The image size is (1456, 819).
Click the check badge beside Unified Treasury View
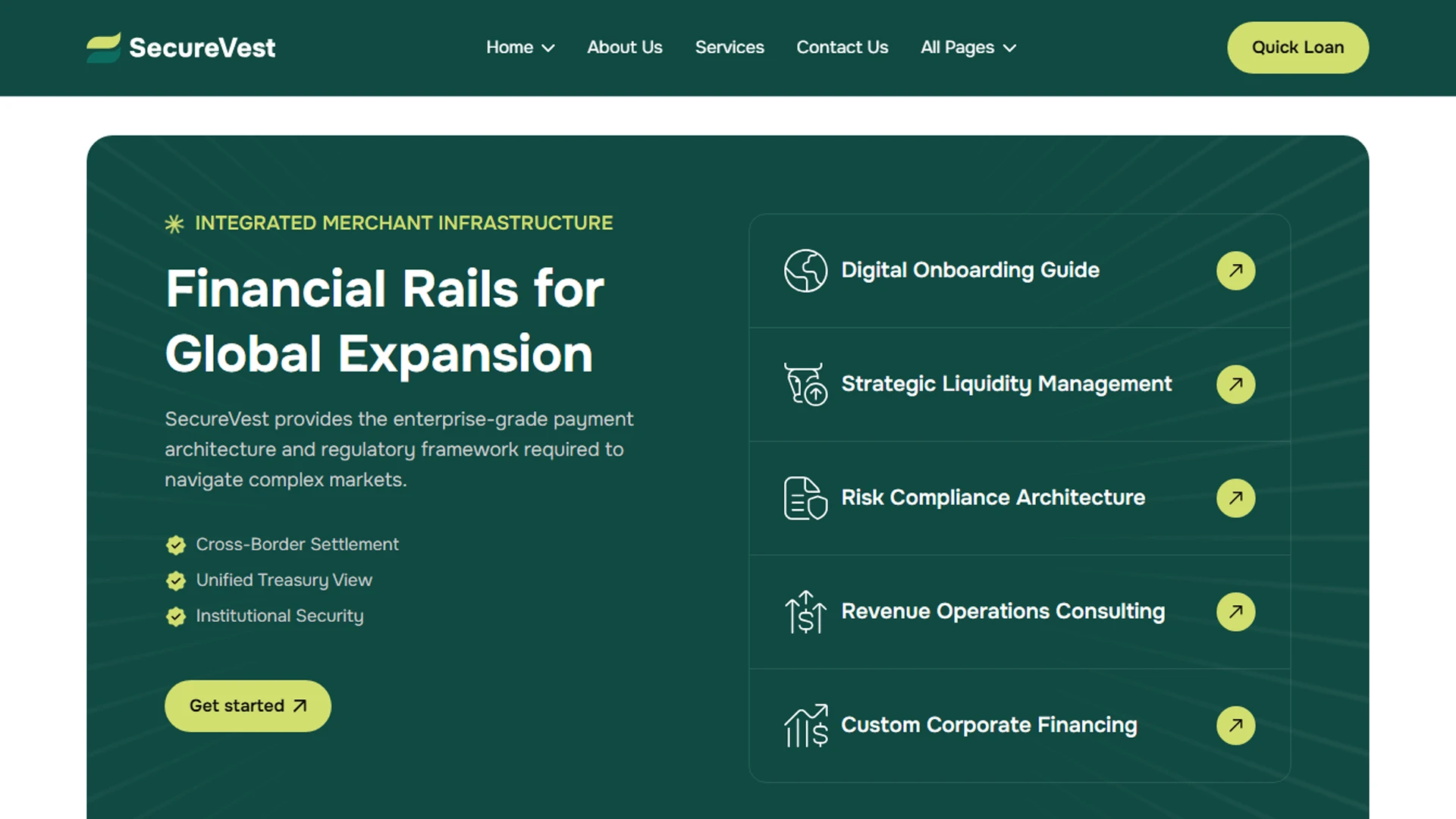coord(176,580)
